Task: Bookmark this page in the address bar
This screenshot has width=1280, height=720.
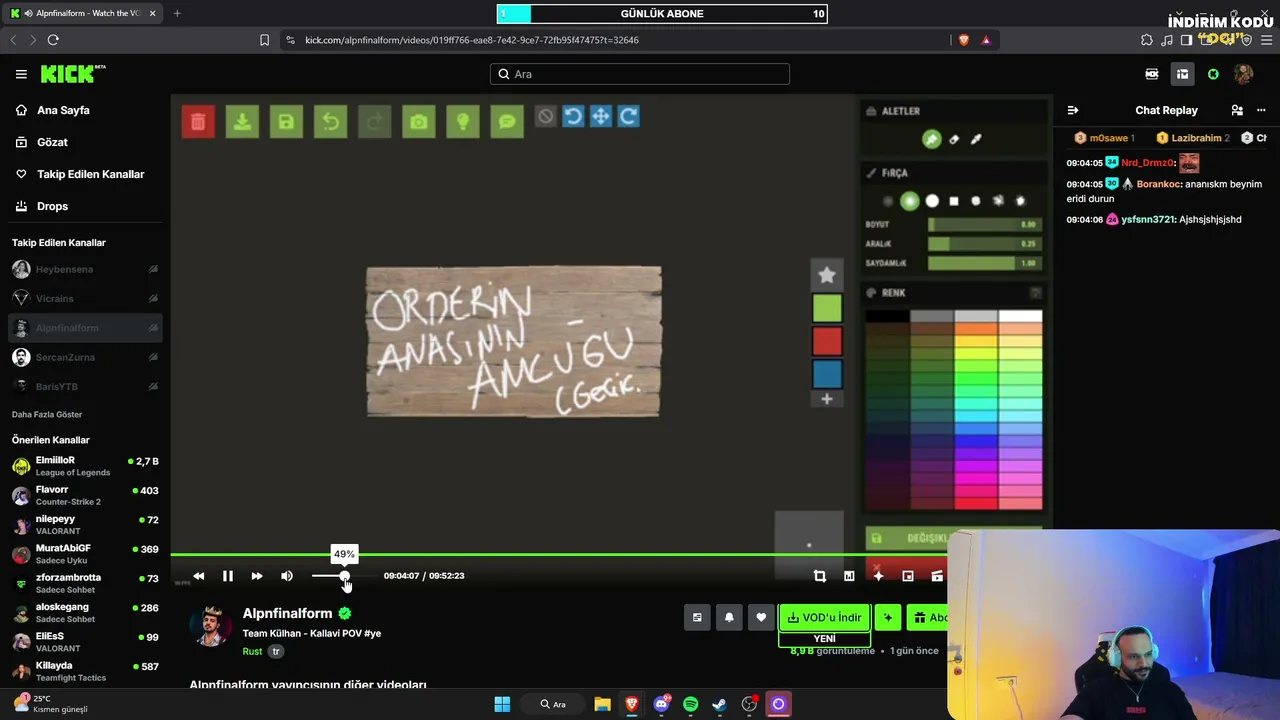Action: (264, 40)
